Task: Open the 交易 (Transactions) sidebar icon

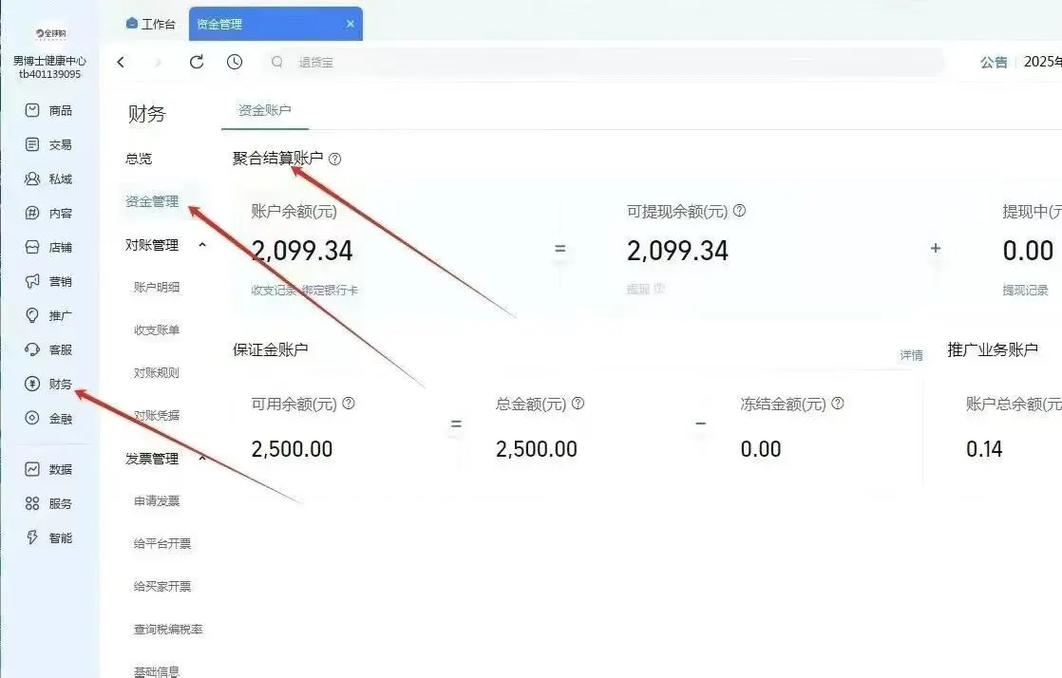Action: [33, 144]
